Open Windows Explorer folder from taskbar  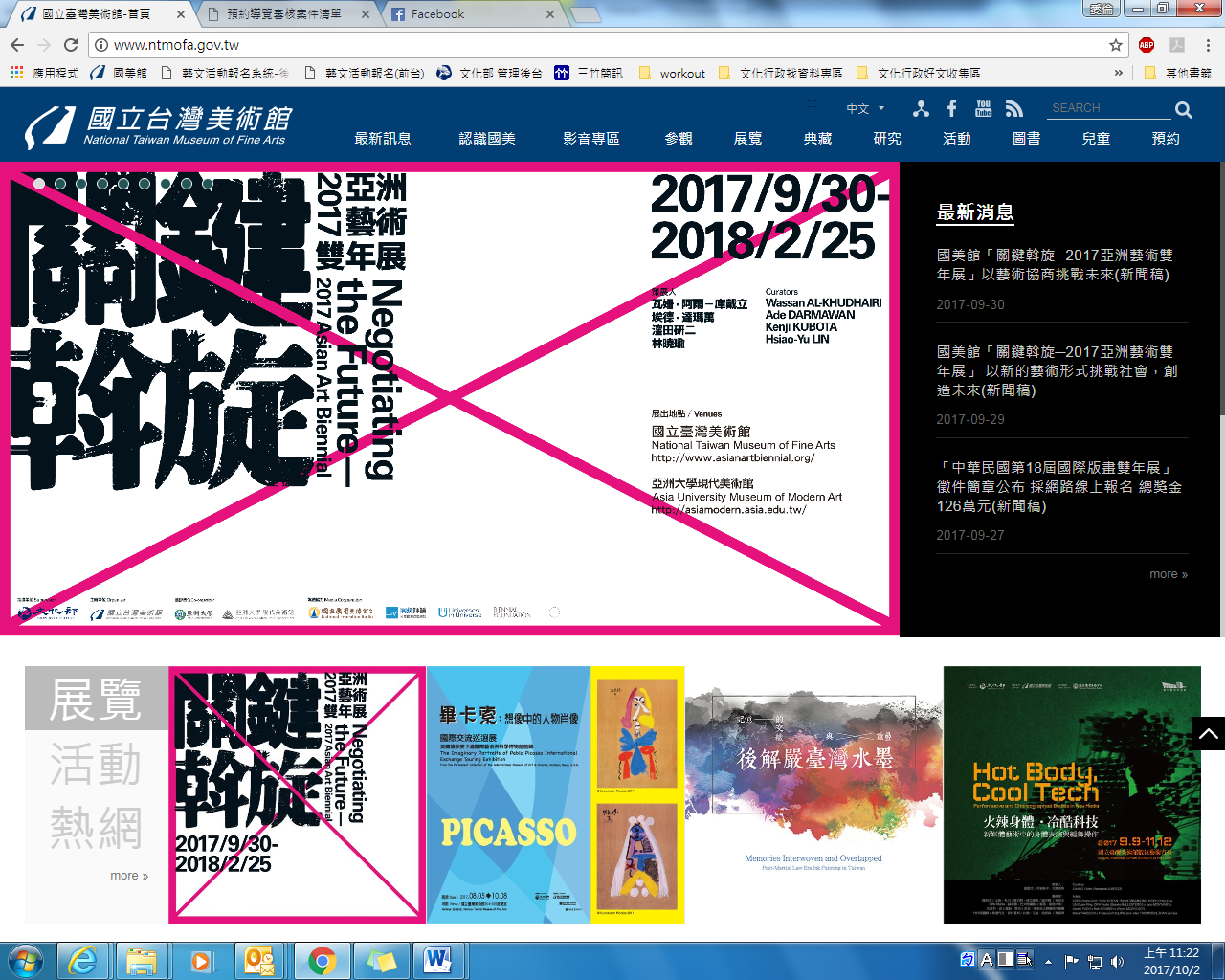click(142, 960)
